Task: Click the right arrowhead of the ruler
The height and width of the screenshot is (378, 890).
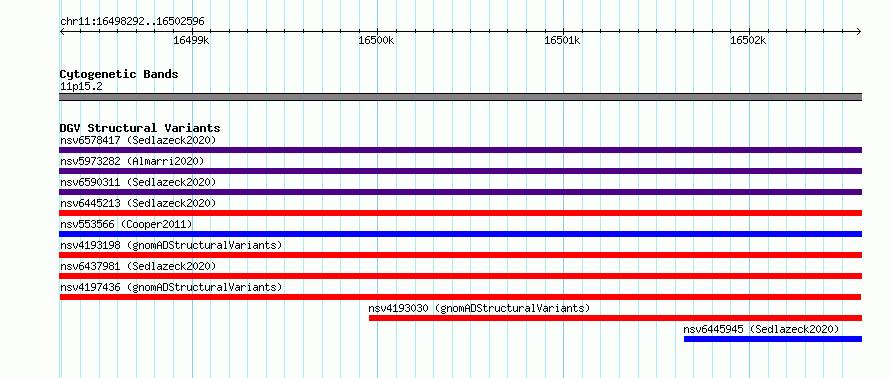Action: [859, 31]
